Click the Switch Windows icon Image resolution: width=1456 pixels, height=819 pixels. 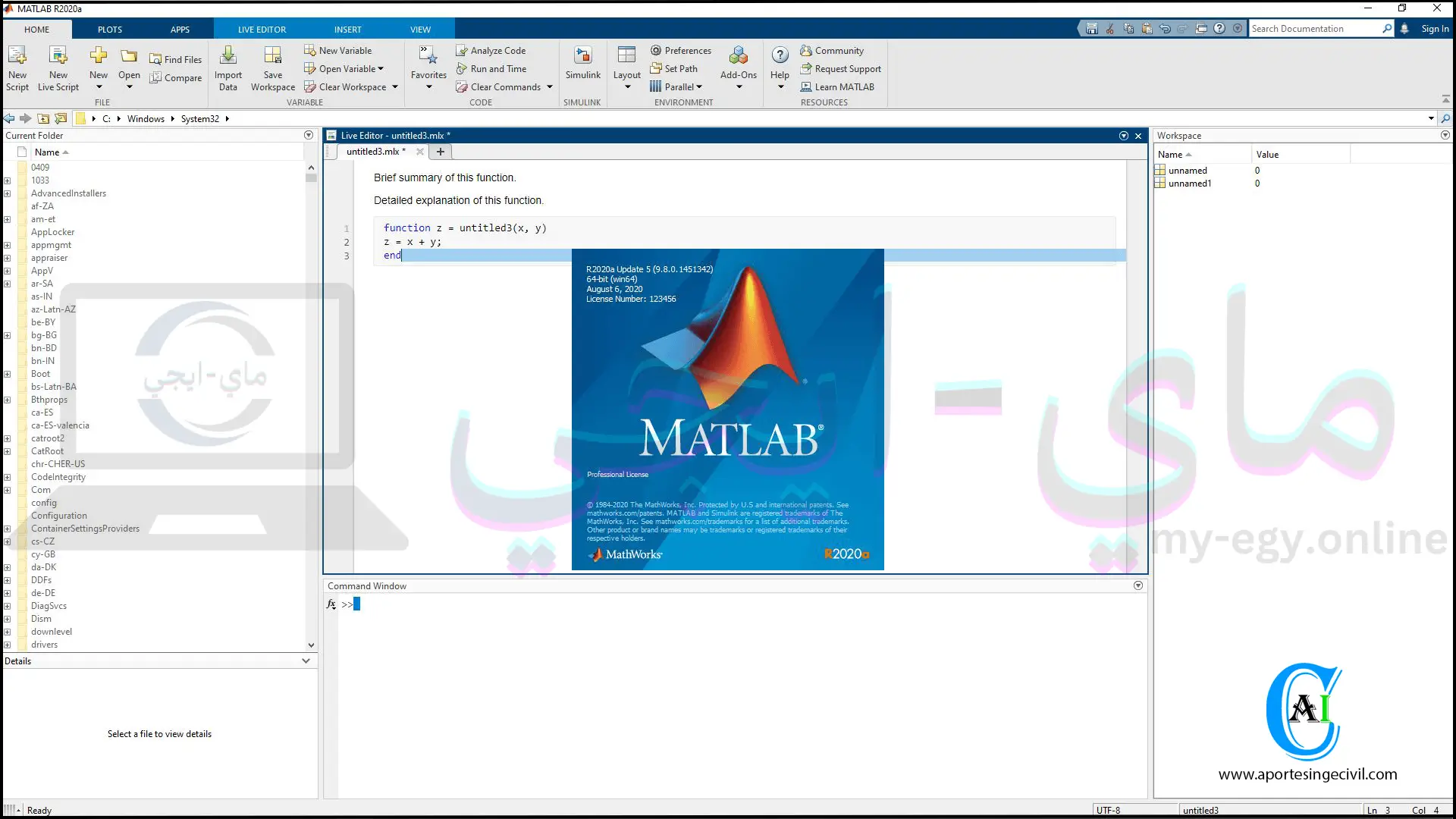coord(1201,29)
